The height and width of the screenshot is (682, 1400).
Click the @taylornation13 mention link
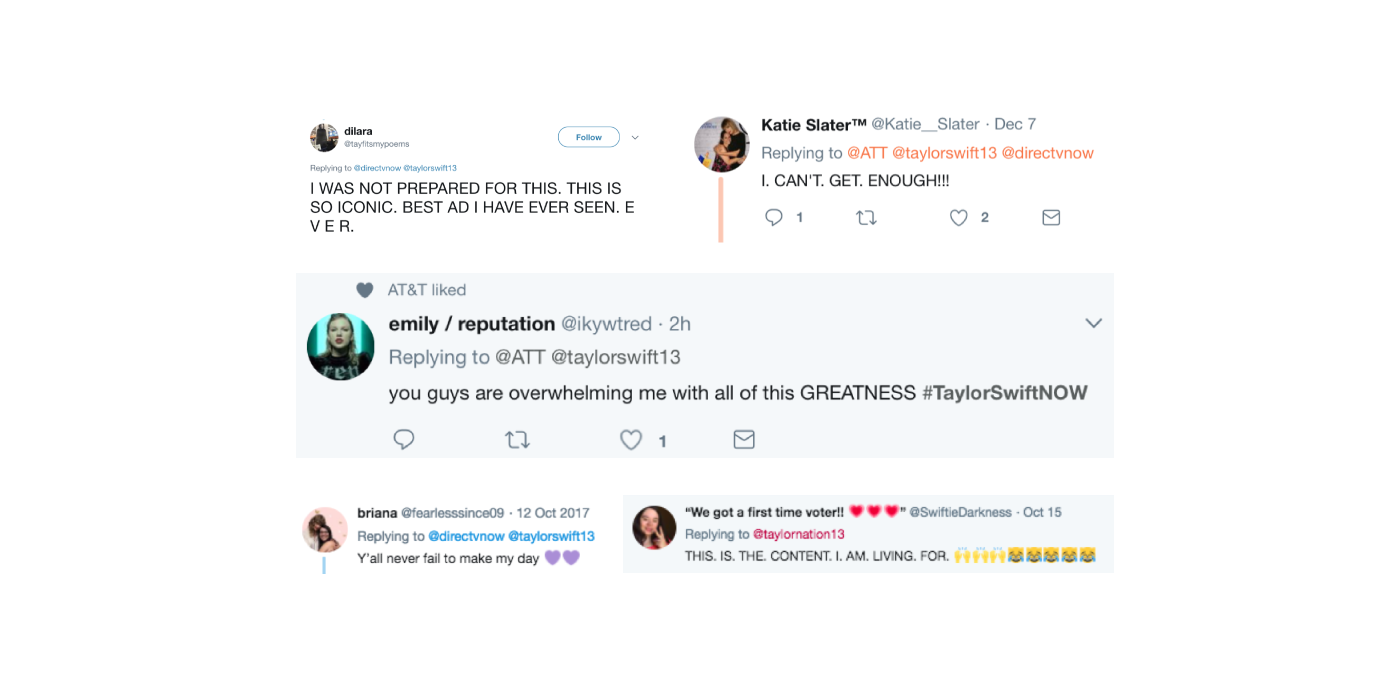(x=798, y=534)
